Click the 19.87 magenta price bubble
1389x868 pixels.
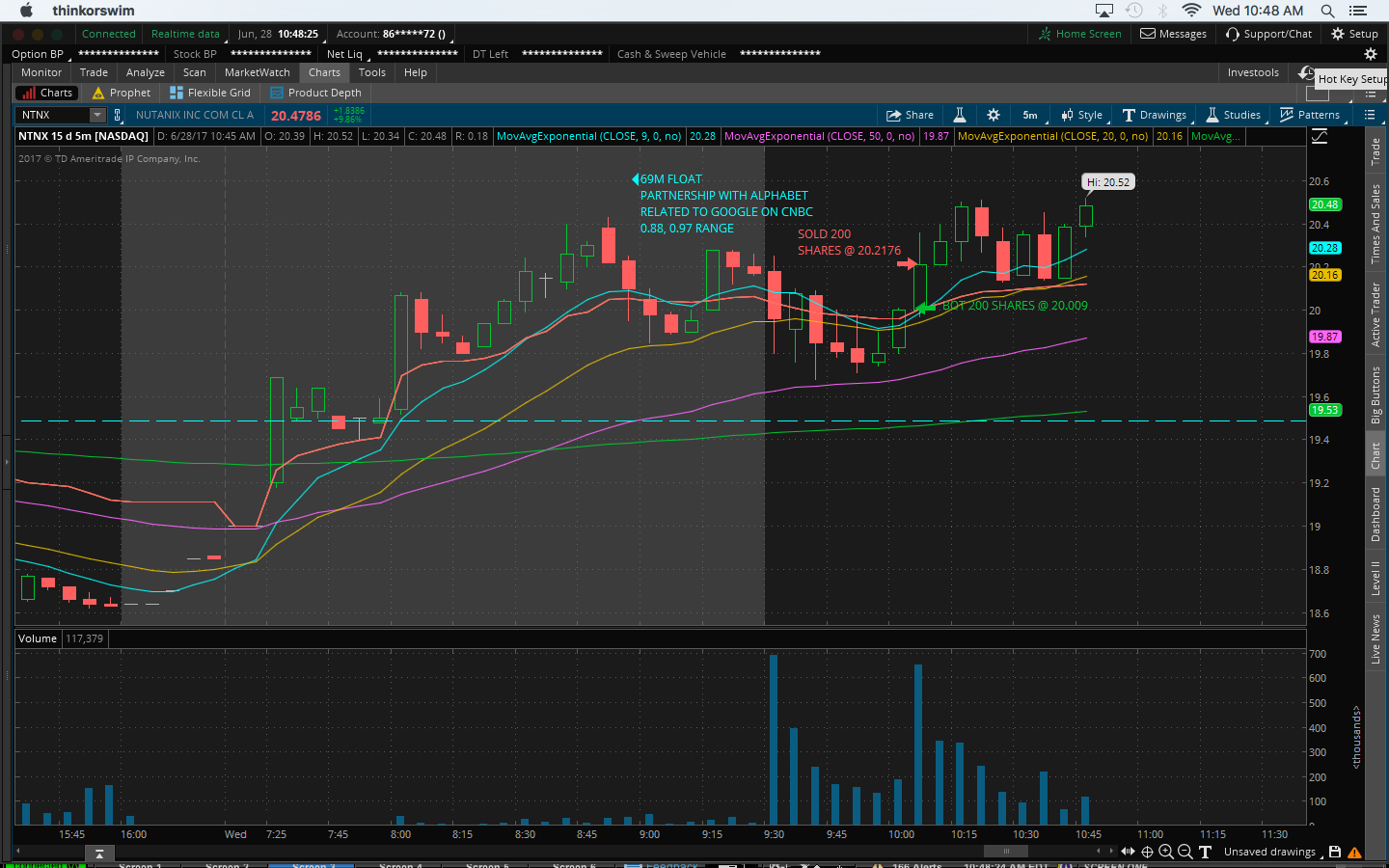click(x=1324, y=337)
